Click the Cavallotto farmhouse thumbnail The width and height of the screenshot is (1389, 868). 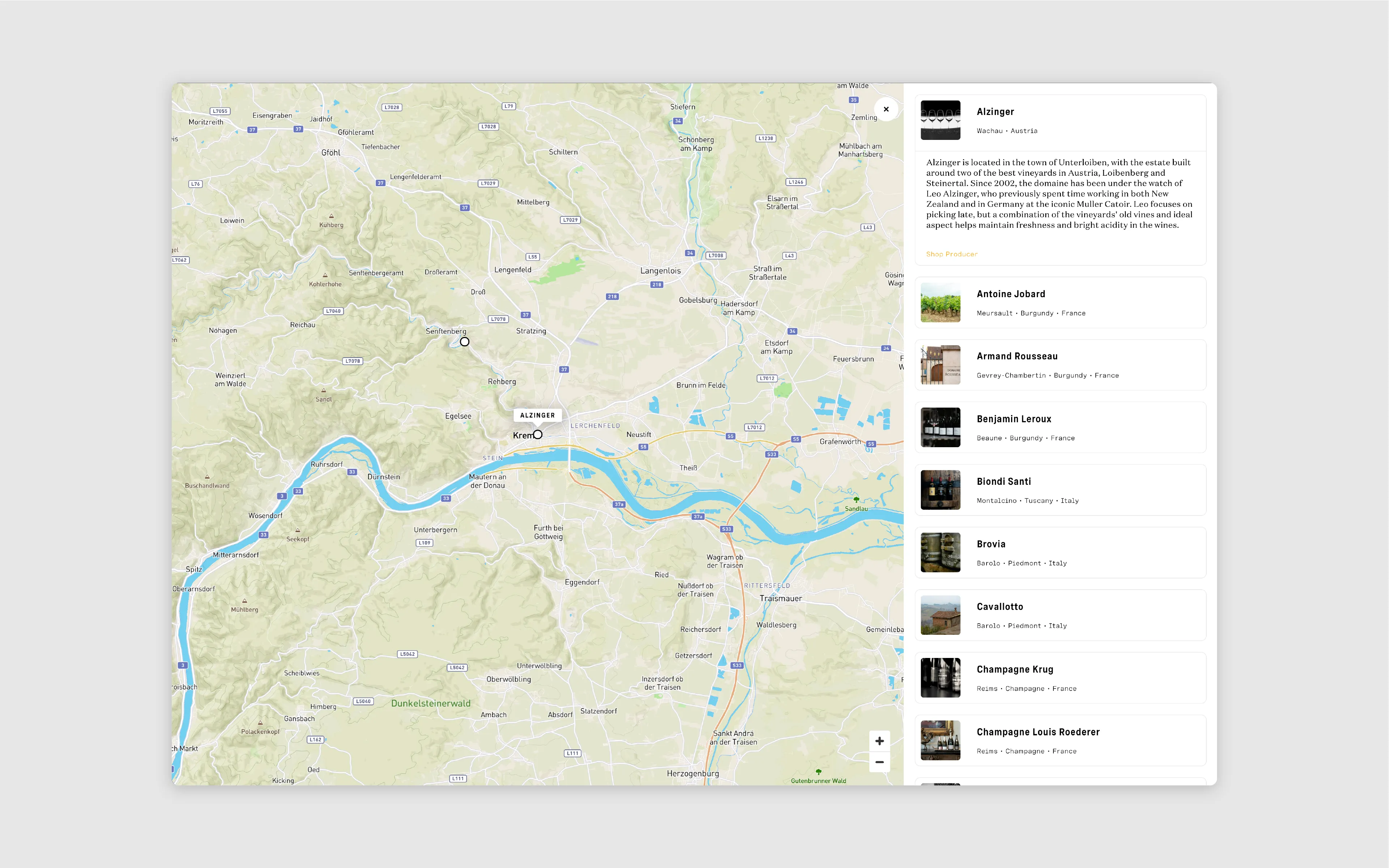point(940,615)
